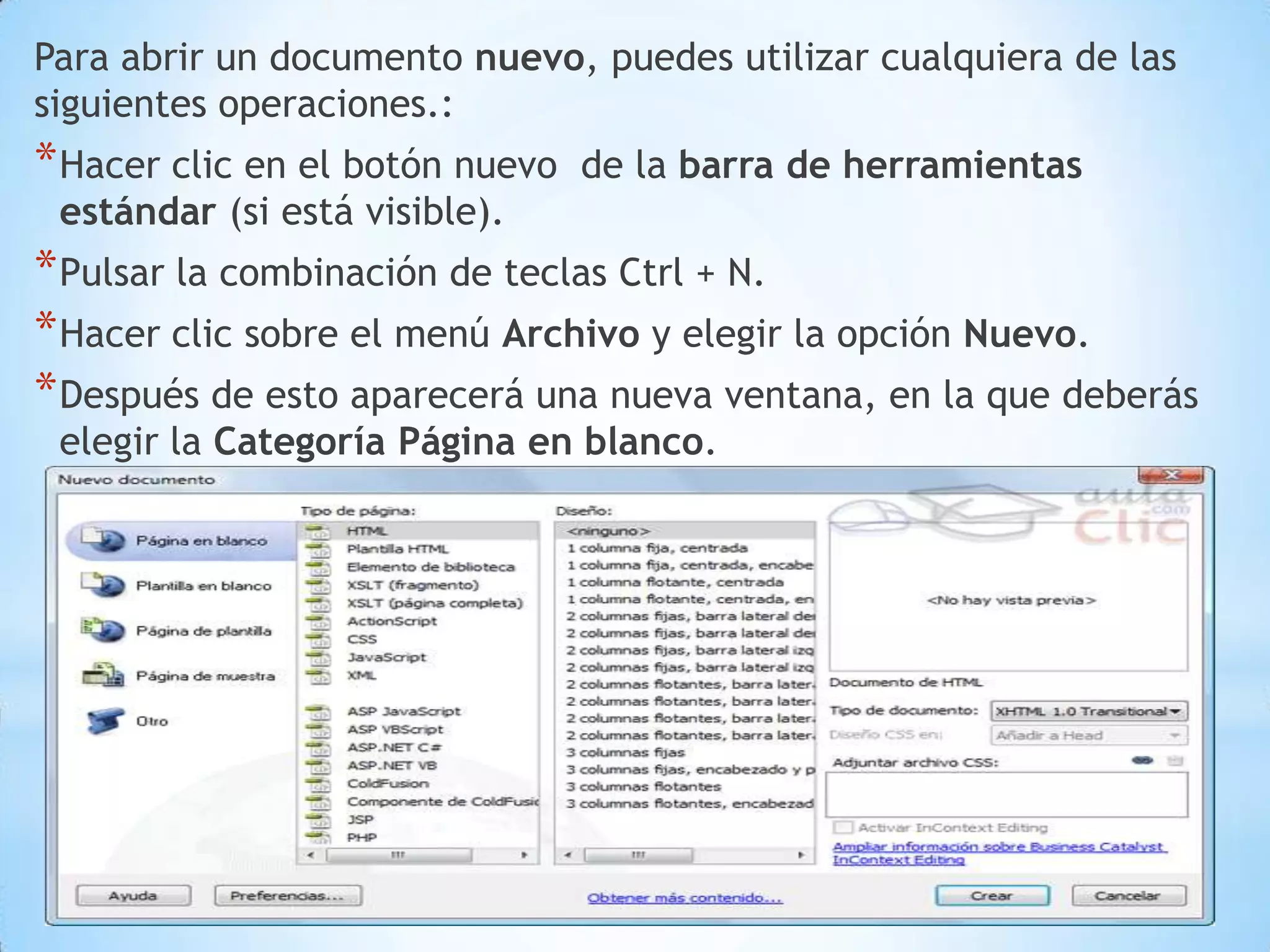Click the Crear button

[x=992, y=896]
